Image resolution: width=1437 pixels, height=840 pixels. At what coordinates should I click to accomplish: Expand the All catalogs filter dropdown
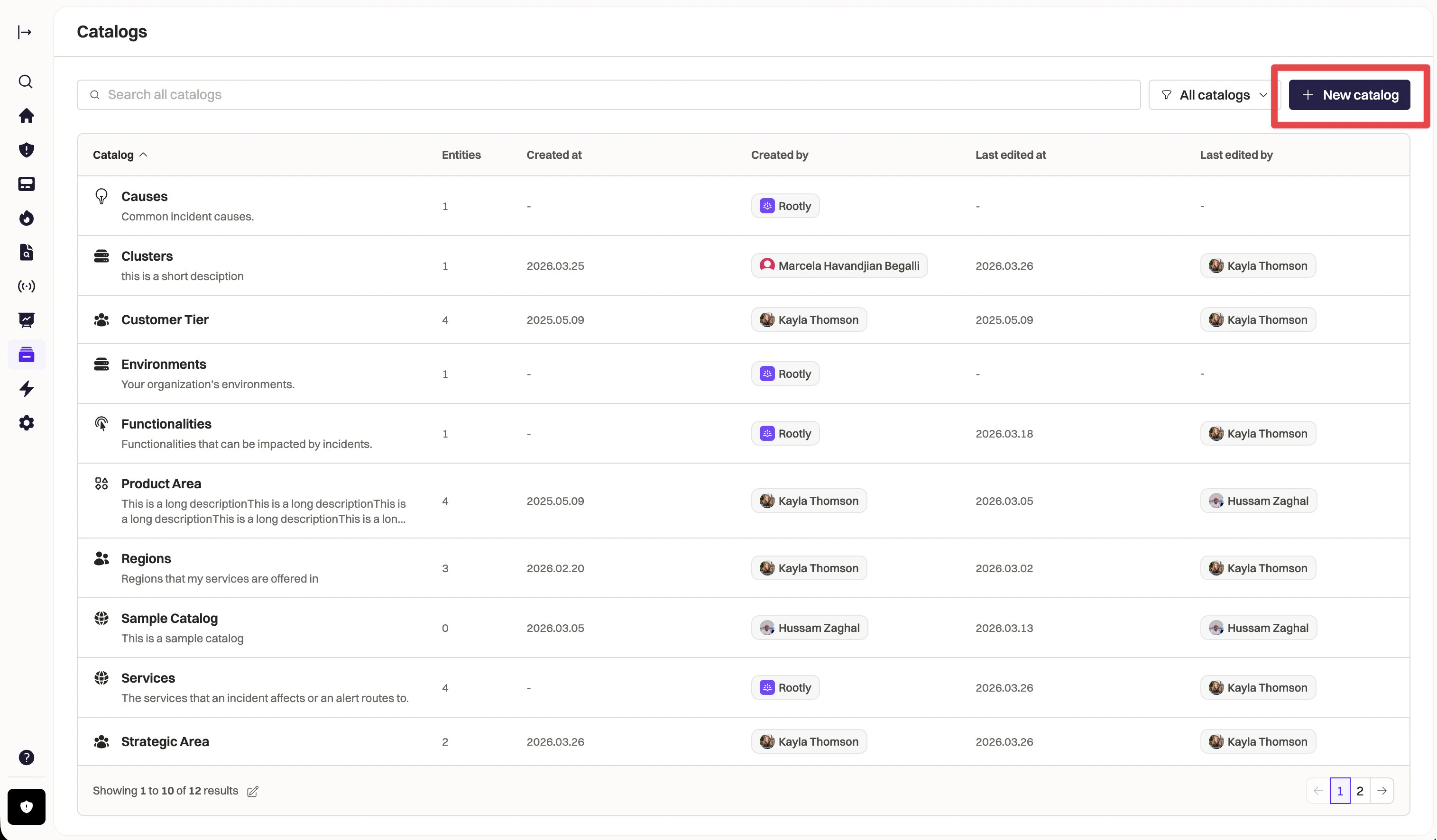pos(1214,95)
